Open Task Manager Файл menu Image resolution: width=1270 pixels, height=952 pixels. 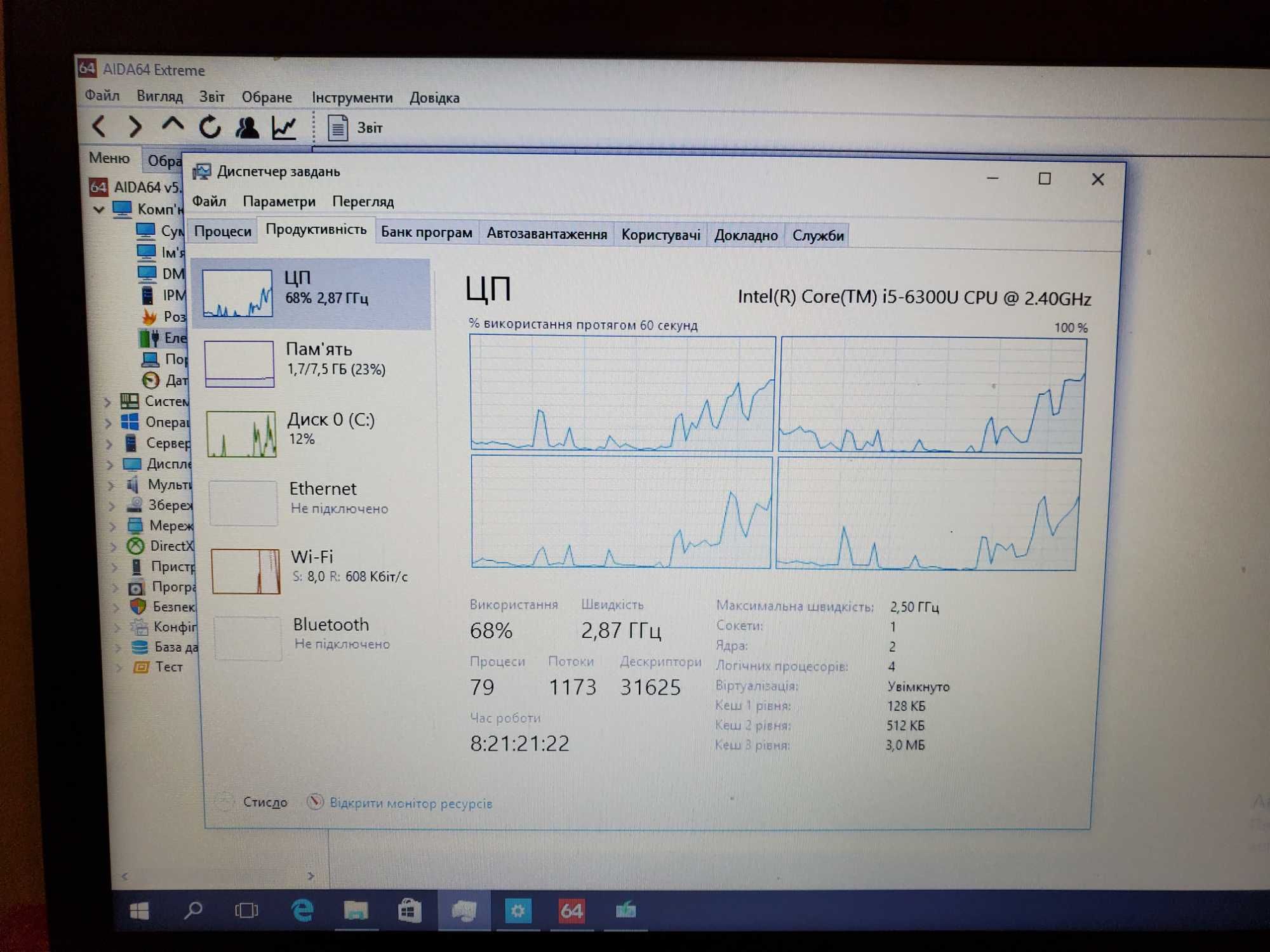pos(209,201)
